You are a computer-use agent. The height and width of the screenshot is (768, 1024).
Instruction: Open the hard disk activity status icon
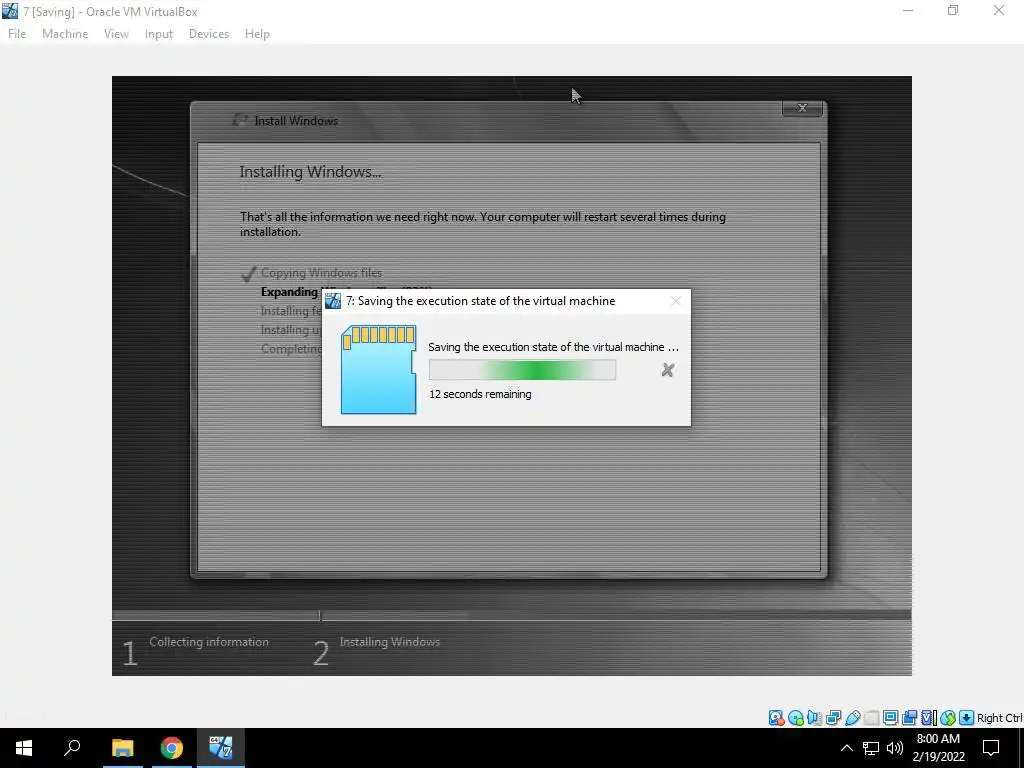click(x=776, y=718)
